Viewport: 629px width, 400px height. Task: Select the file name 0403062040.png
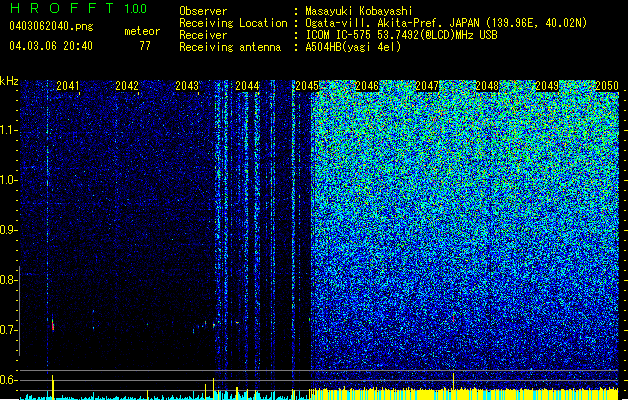[51, 27]
